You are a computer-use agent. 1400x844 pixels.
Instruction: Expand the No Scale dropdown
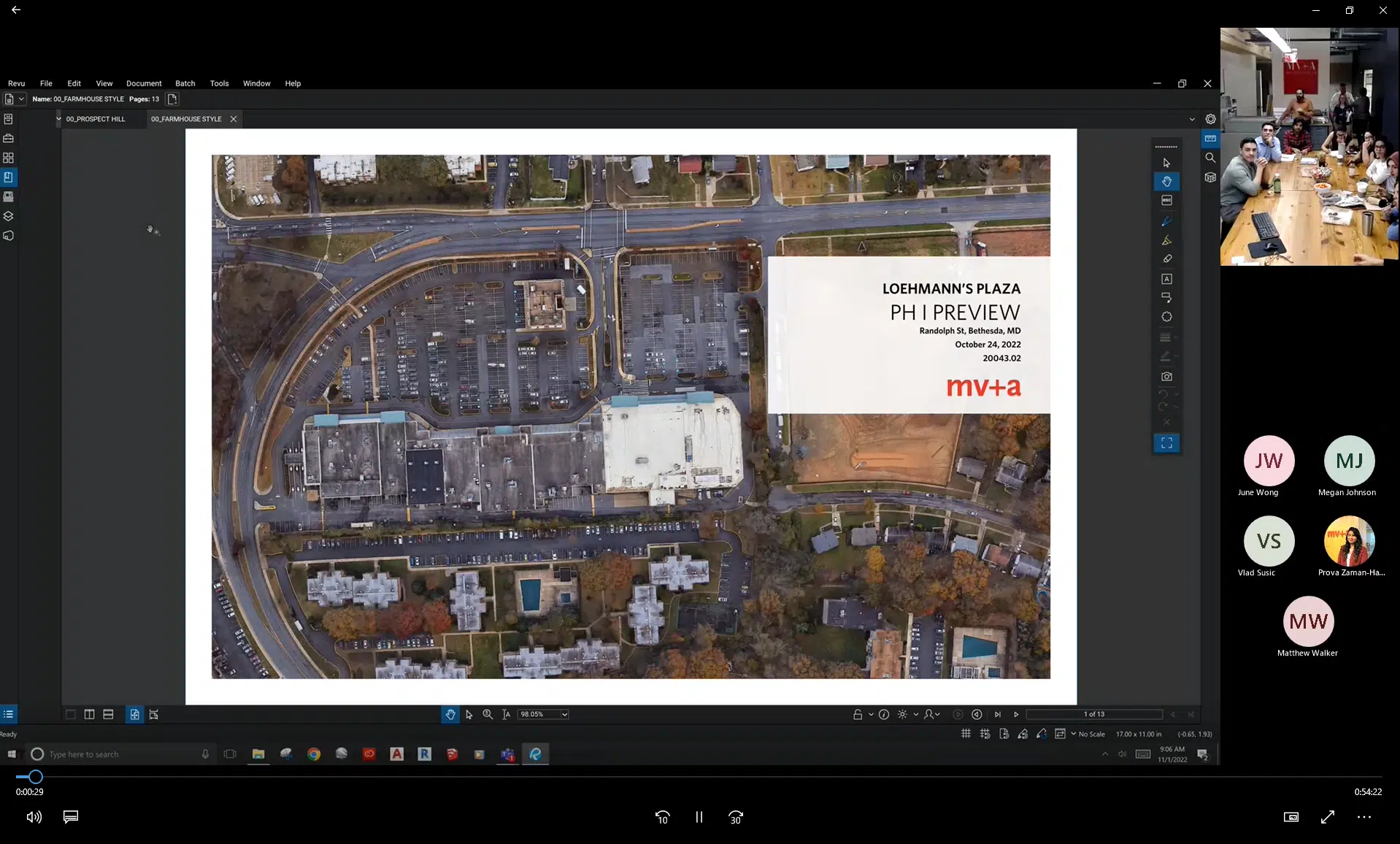point(1073,734)
